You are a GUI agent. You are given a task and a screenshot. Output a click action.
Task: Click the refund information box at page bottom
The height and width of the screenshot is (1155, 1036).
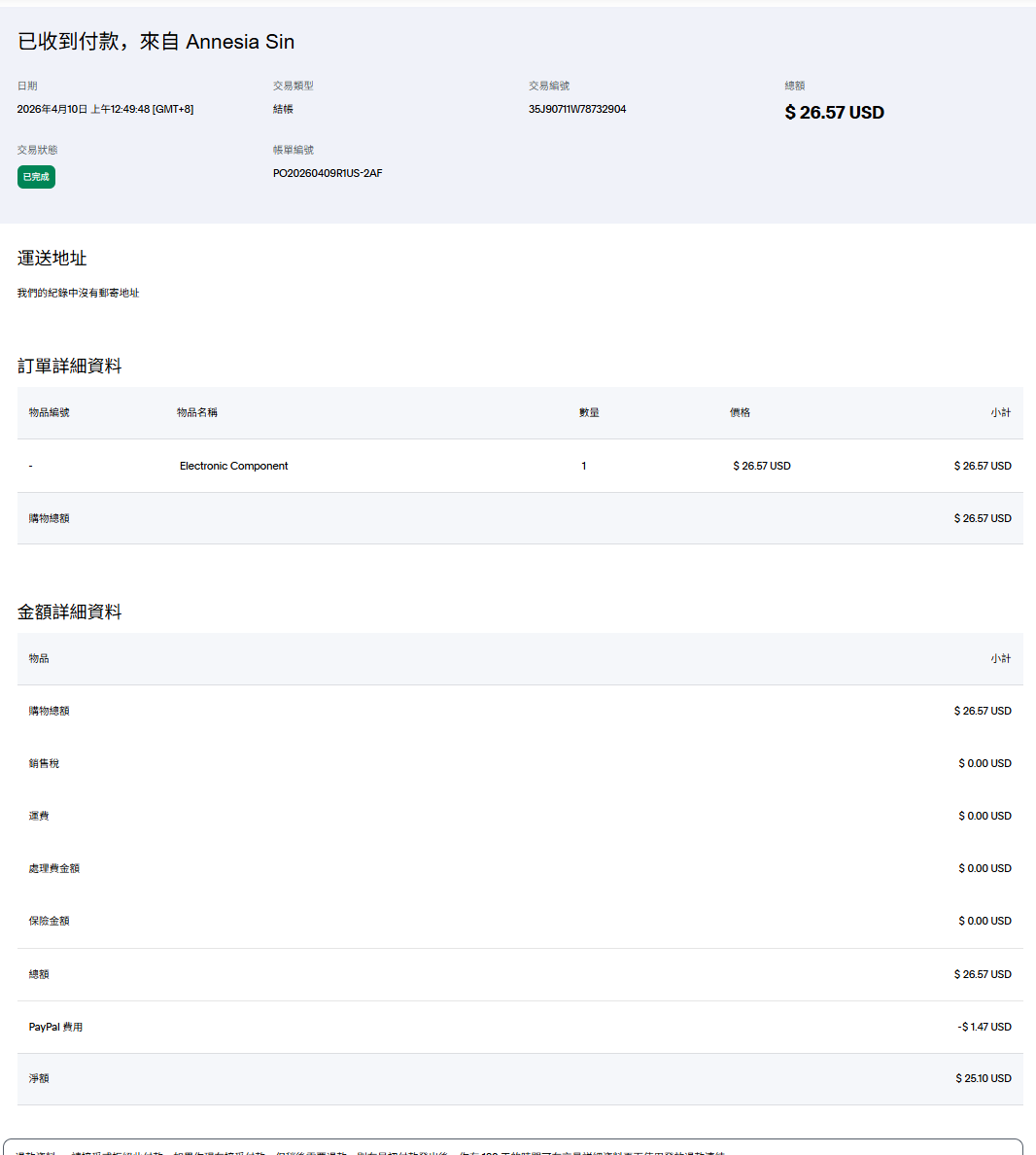click(513, 1147)
